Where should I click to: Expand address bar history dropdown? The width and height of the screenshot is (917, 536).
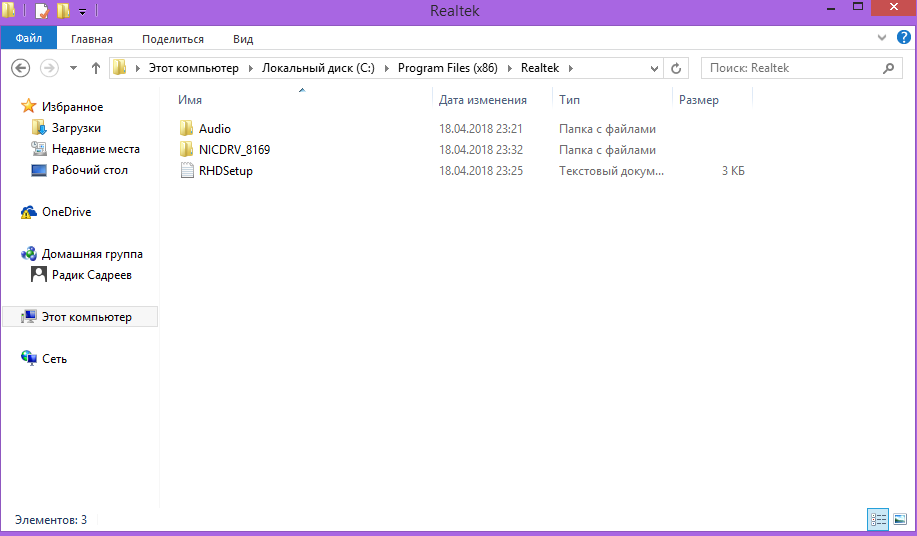pyautogui.click(x=654, y=68)
